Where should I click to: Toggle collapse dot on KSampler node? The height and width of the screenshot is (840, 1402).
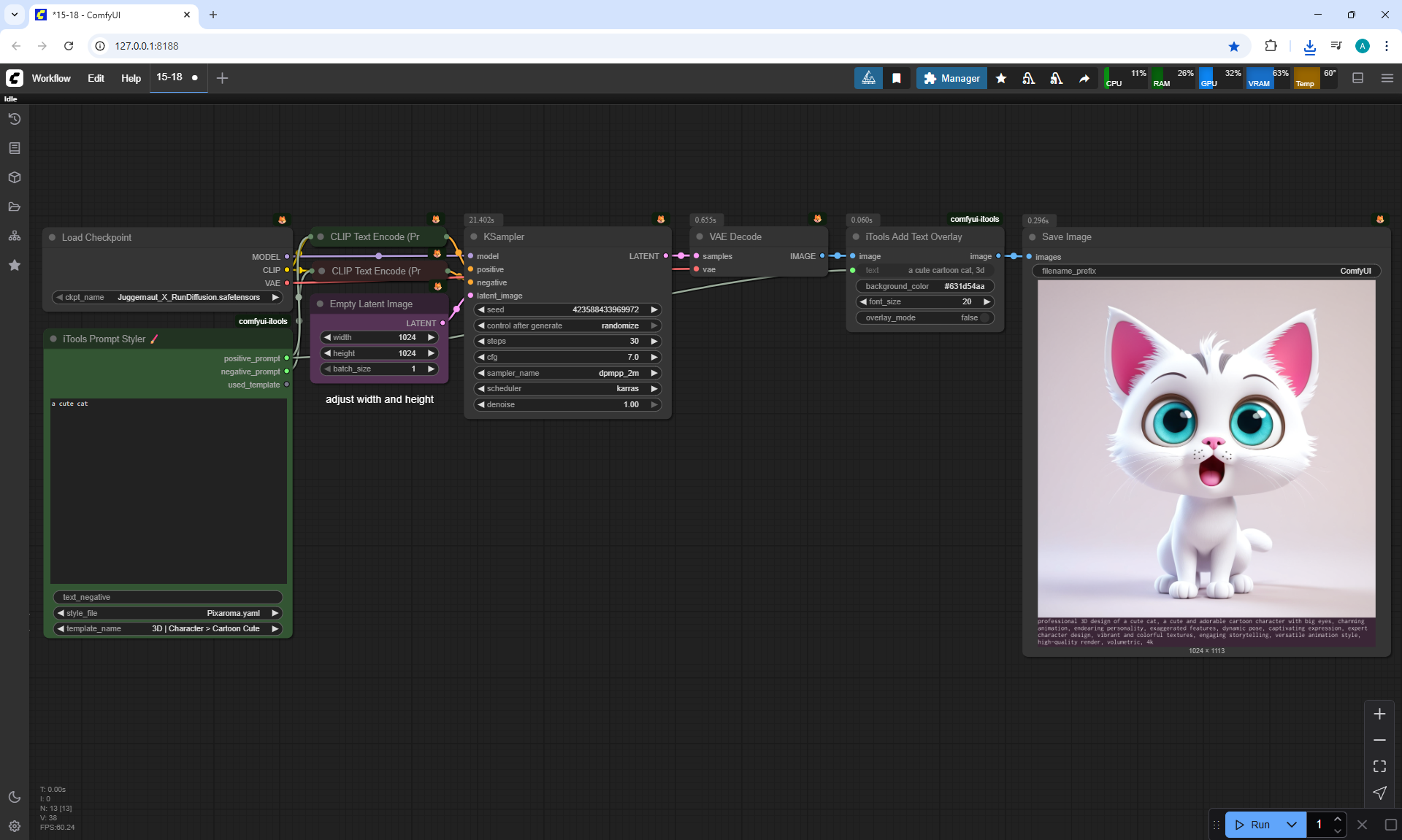click(474, 236)
